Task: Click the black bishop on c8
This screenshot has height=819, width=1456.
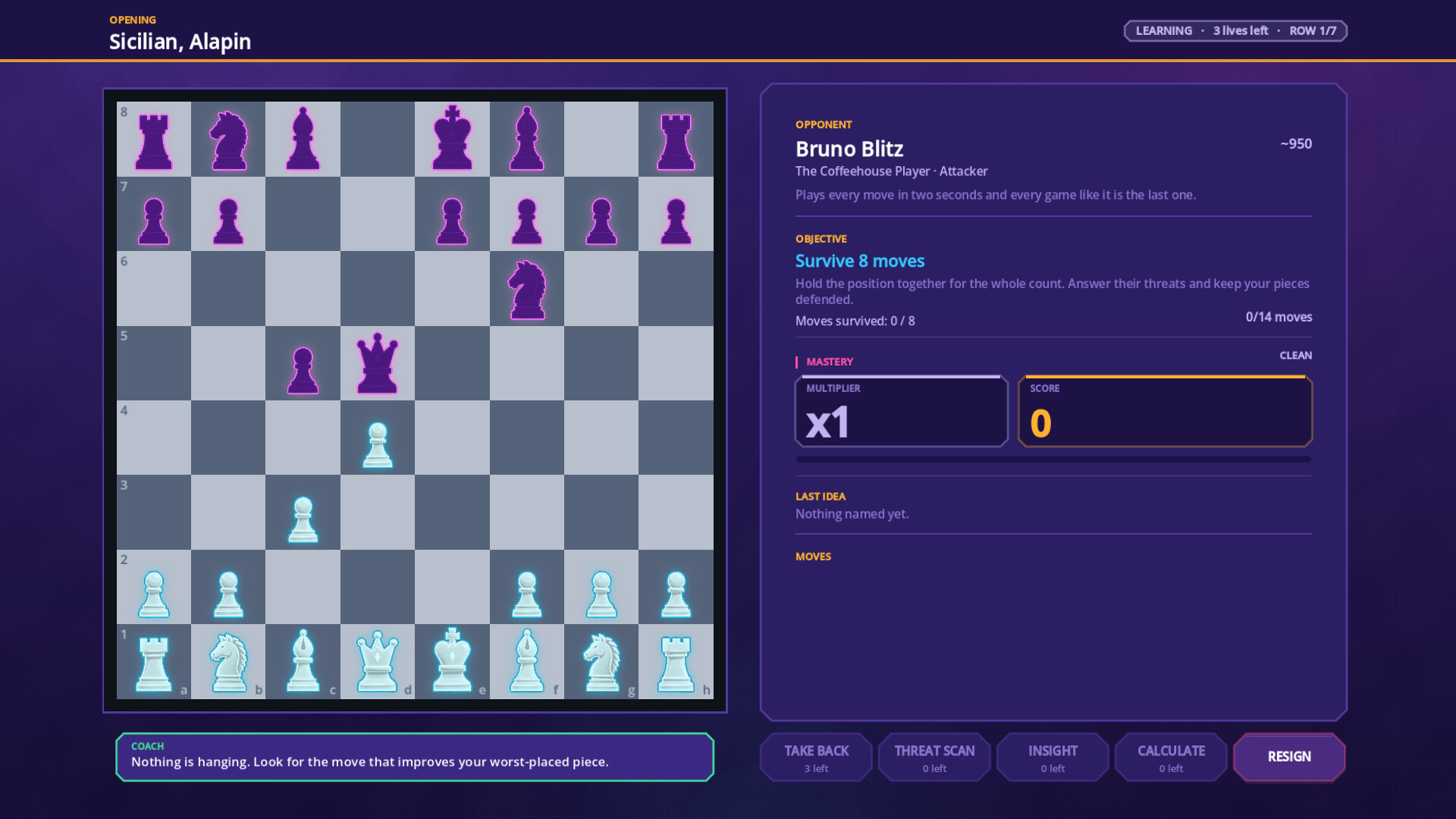Action: (303, 139)
